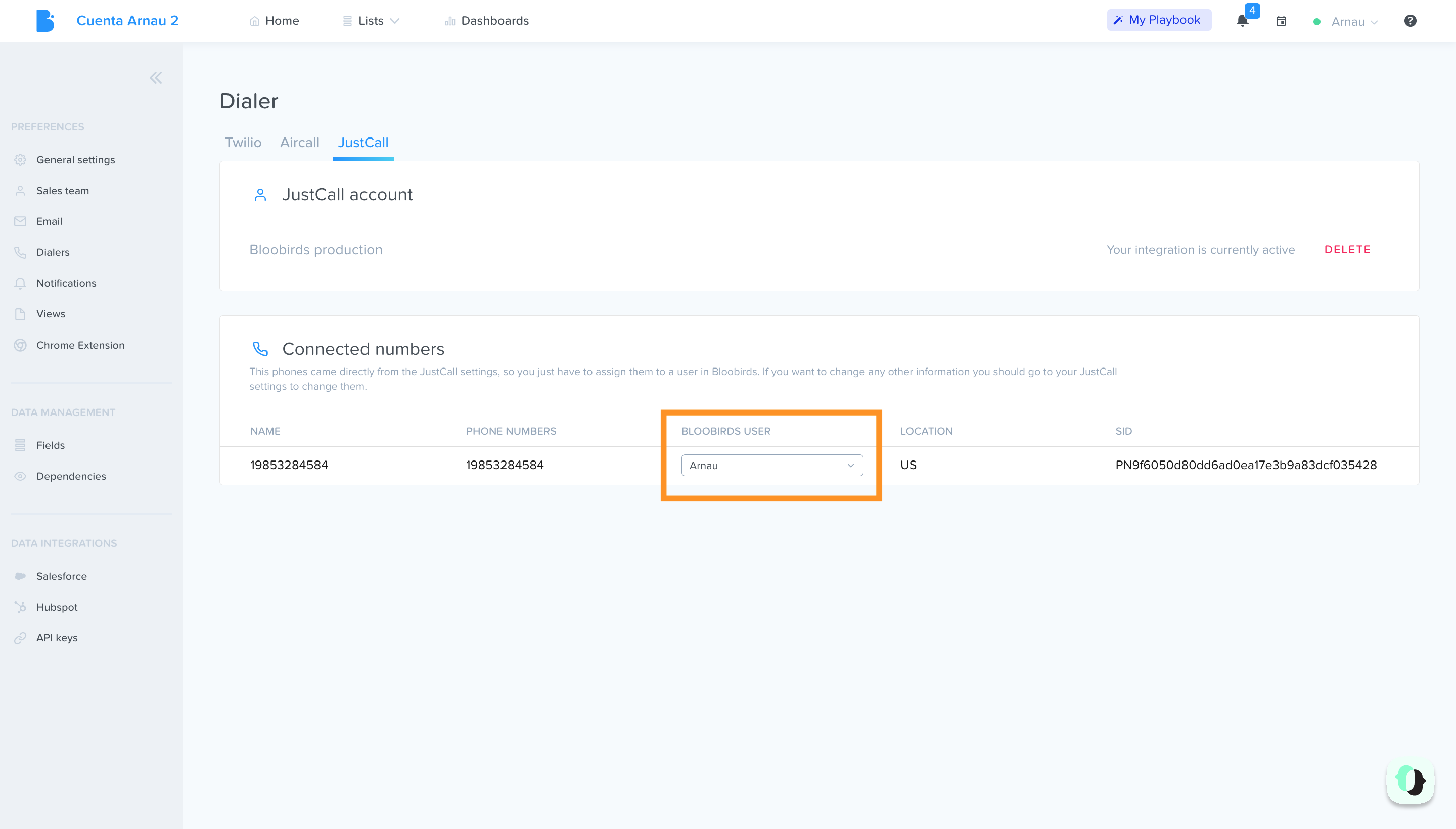Open the chat widget bubble

1410,780
